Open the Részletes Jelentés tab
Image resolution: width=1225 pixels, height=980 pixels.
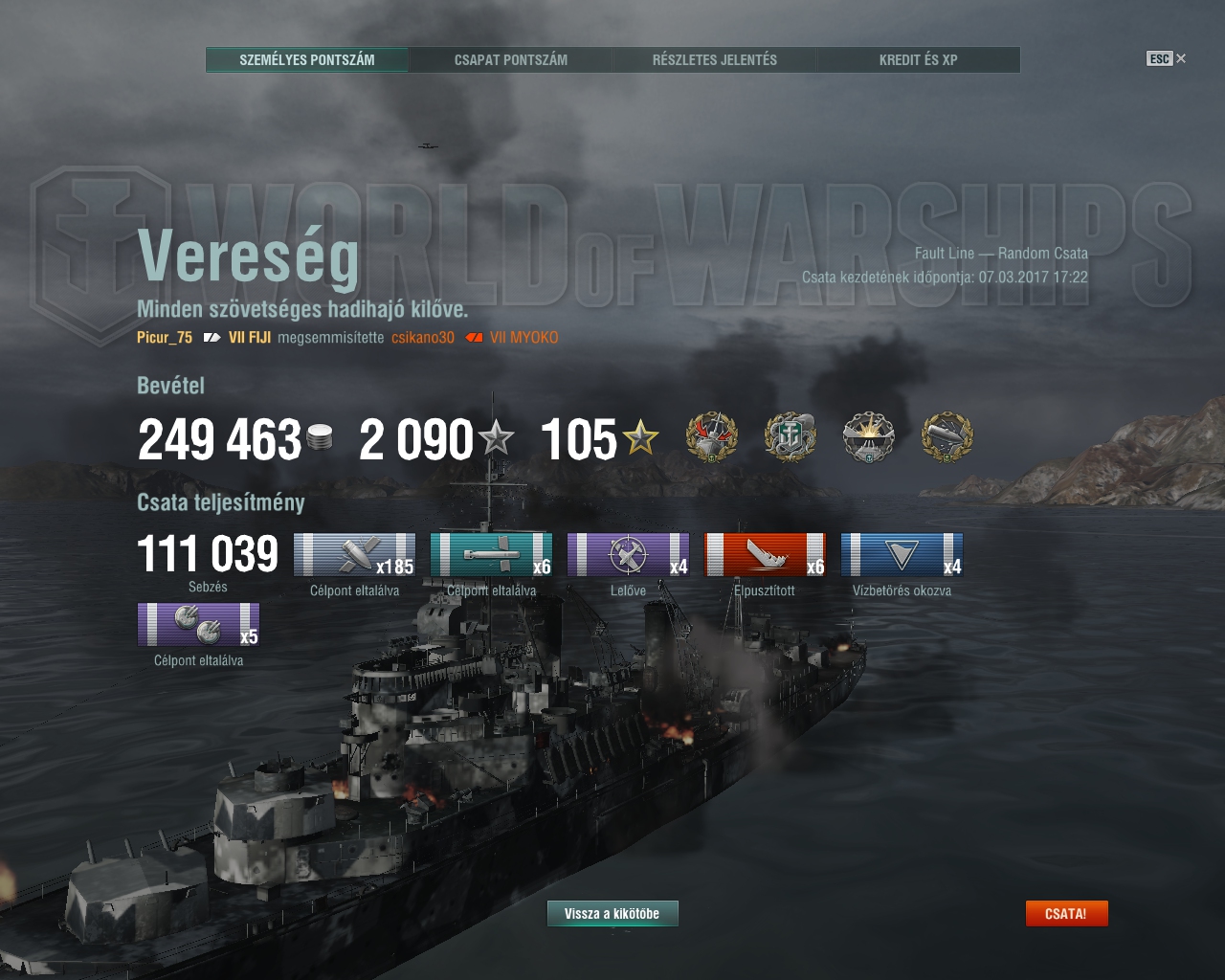pos(715,59)
